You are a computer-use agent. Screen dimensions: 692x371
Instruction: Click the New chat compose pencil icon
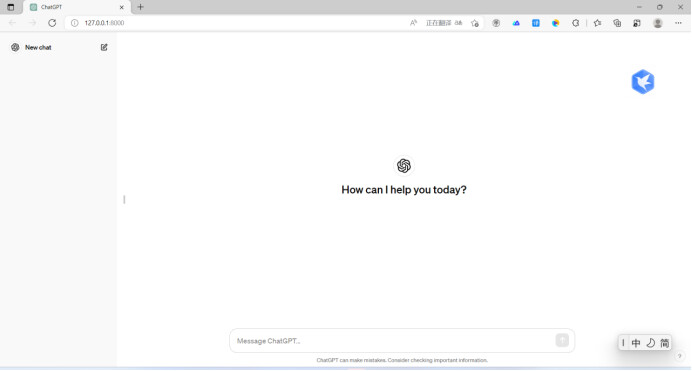point(104,47)
